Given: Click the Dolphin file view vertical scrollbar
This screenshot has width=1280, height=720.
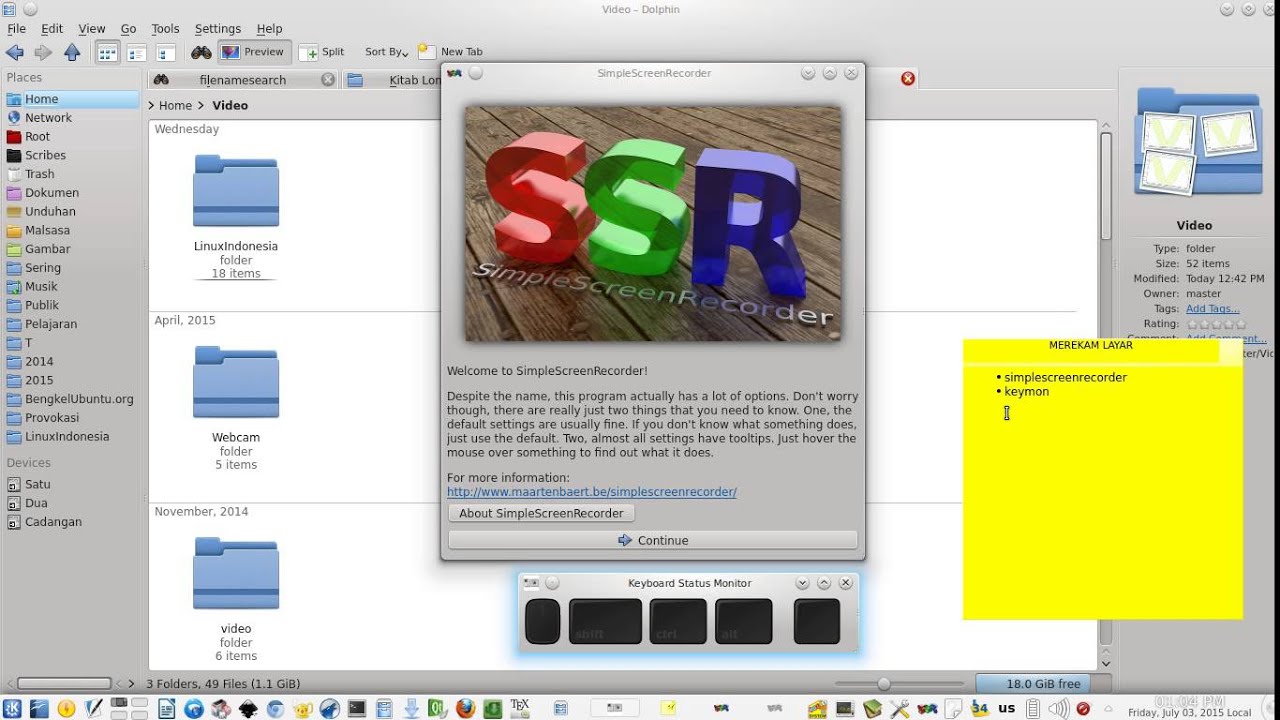Looking at the screenshot, I should (1106, 395).
